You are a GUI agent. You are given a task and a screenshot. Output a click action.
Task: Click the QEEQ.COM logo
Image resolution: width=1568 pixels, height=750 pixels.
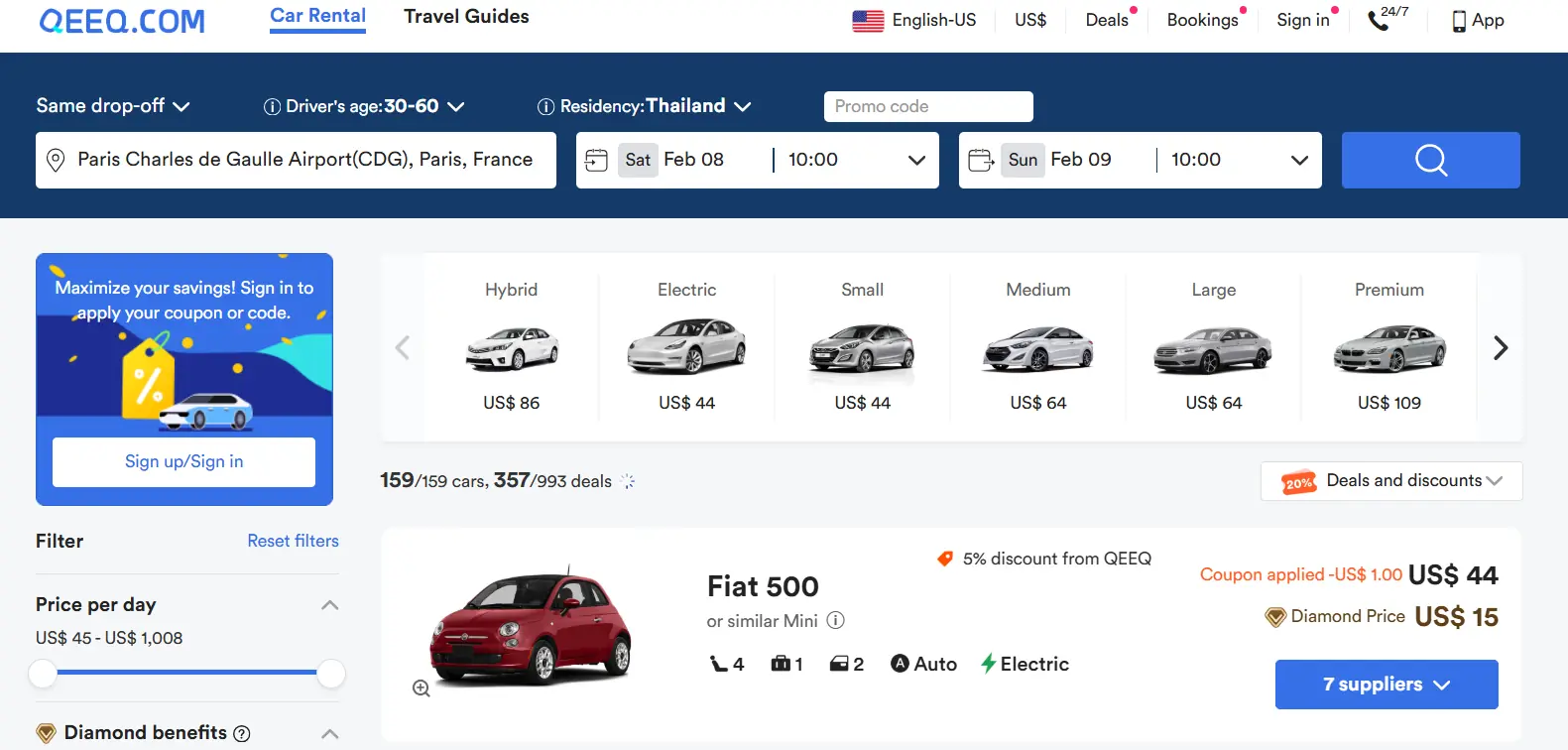coord(122,21)
